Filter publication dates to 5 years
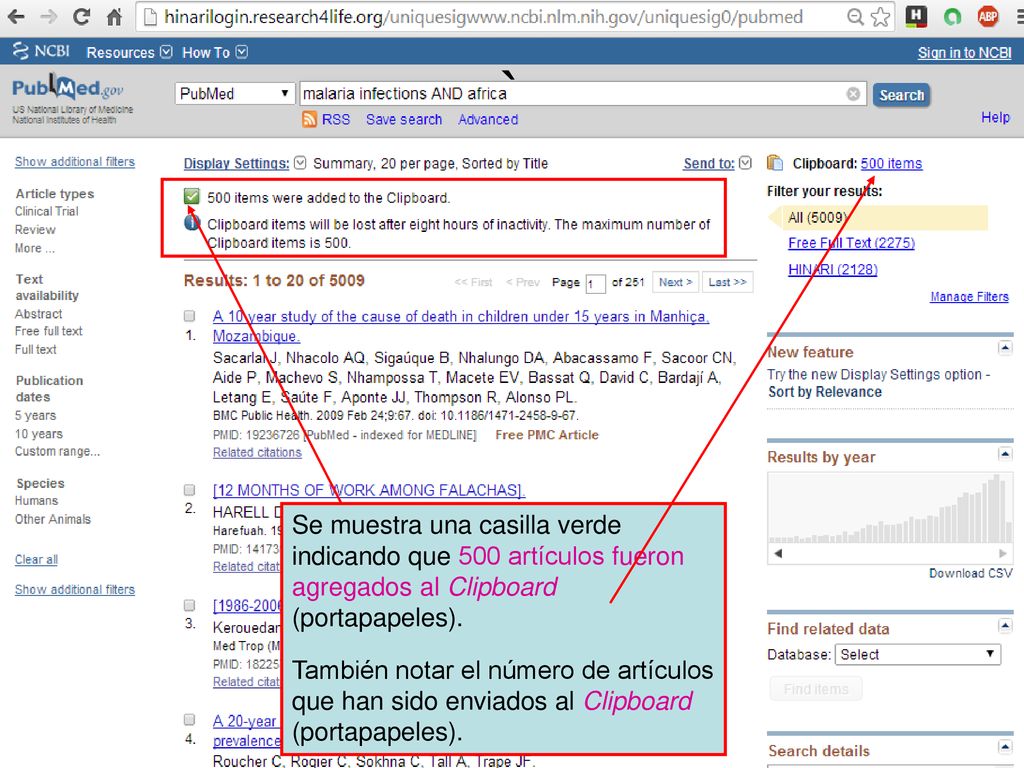 pyautogui.click(x=36, y=415)
